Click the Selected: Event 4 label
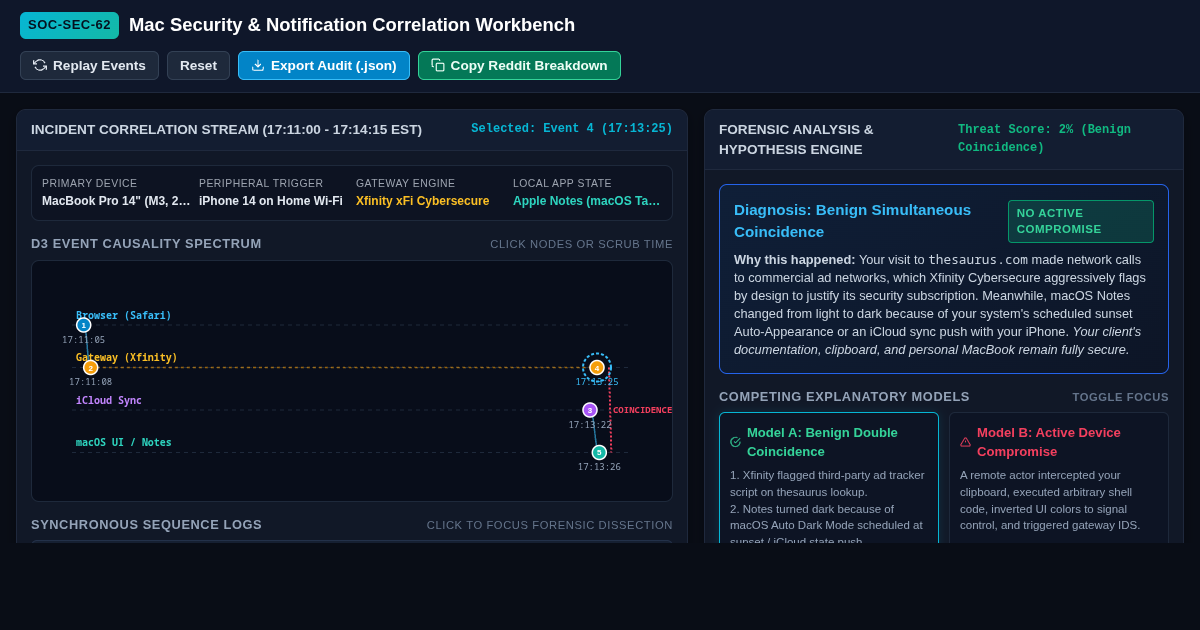 click(x=572, y=129)
